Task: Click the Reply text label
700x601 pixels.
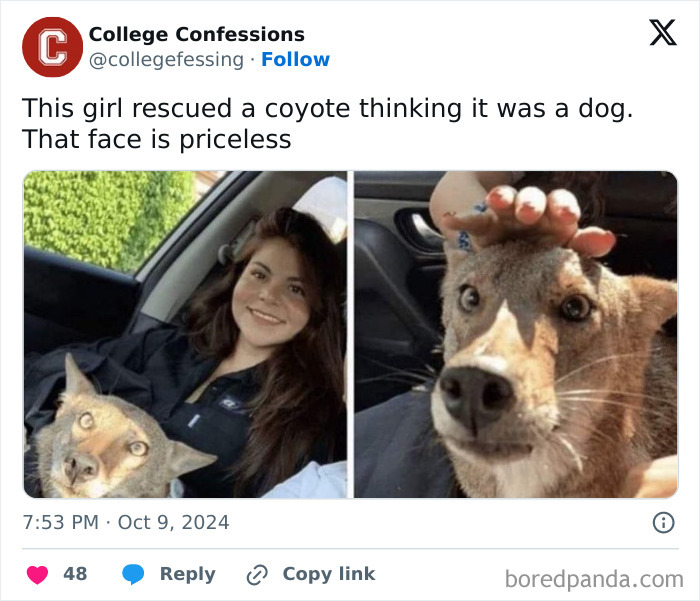Action: [x=188, y=574]
